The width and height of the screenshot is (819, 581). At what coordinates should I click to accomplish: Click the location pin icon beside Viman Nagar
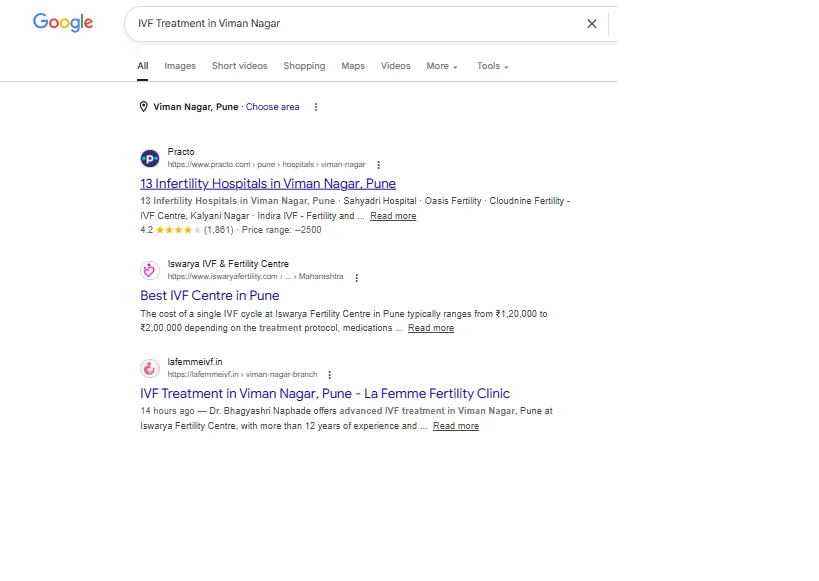[144, 107]
